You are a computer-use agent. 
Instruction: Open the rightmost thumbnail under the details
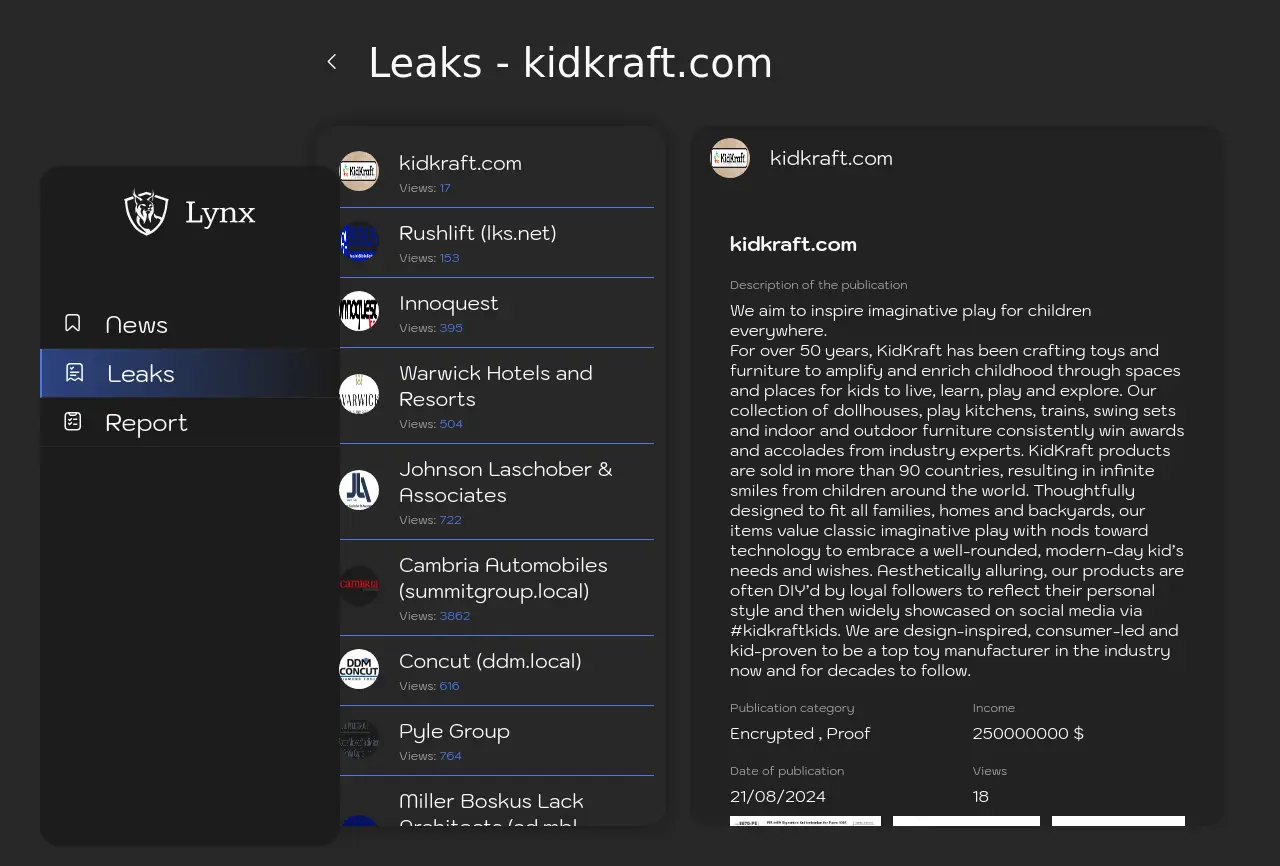1118,821
